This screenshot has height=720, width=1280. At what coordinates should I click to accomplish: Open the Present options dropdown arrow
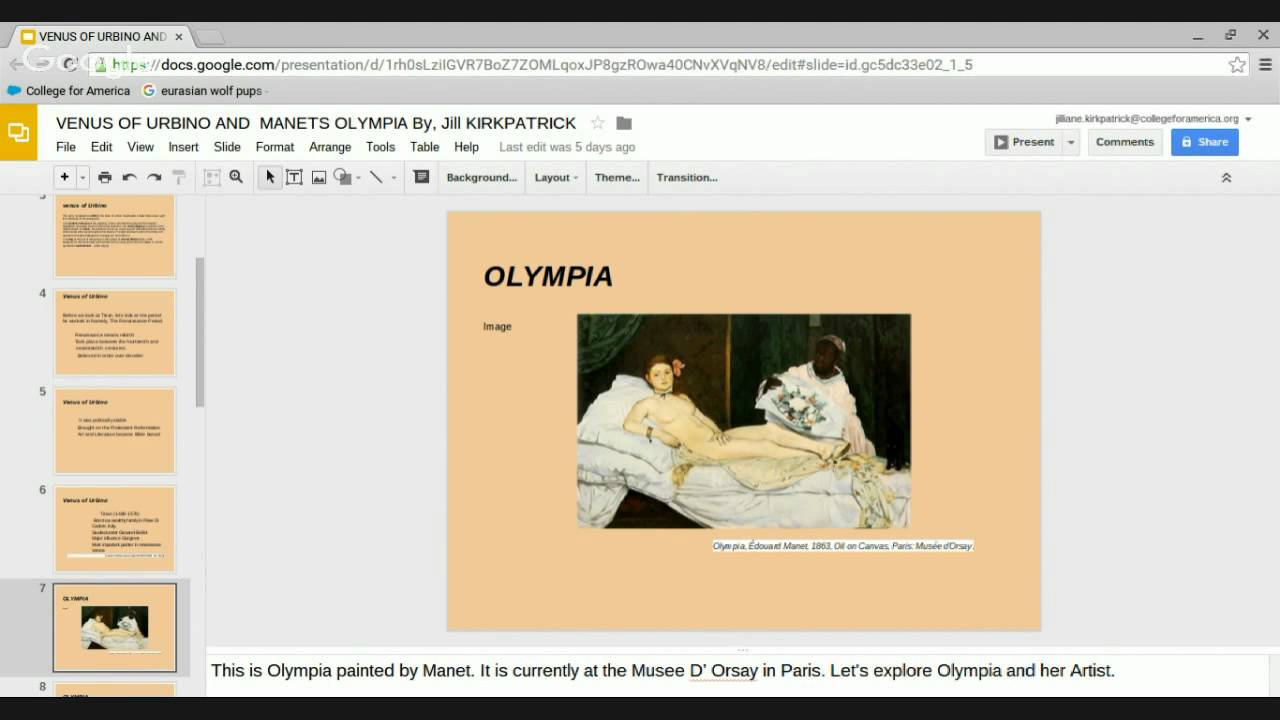tap(1070, 142)
